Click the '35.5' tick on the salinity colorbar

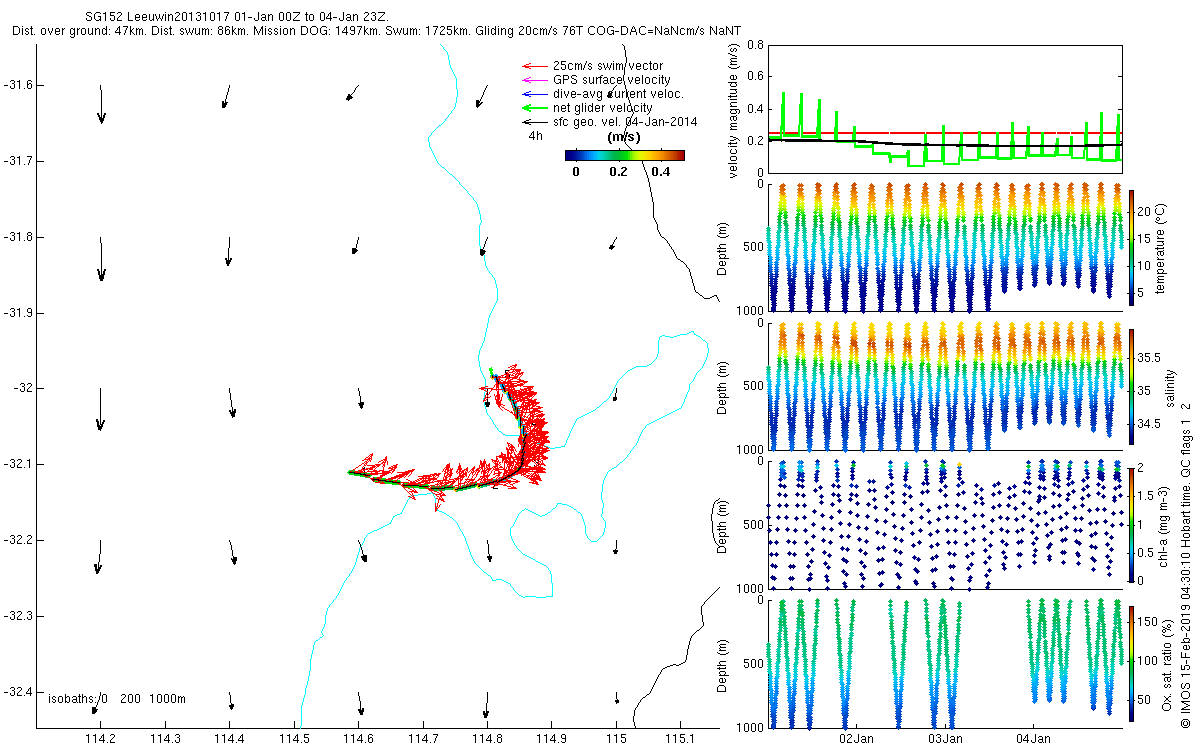click(1149, 357)
